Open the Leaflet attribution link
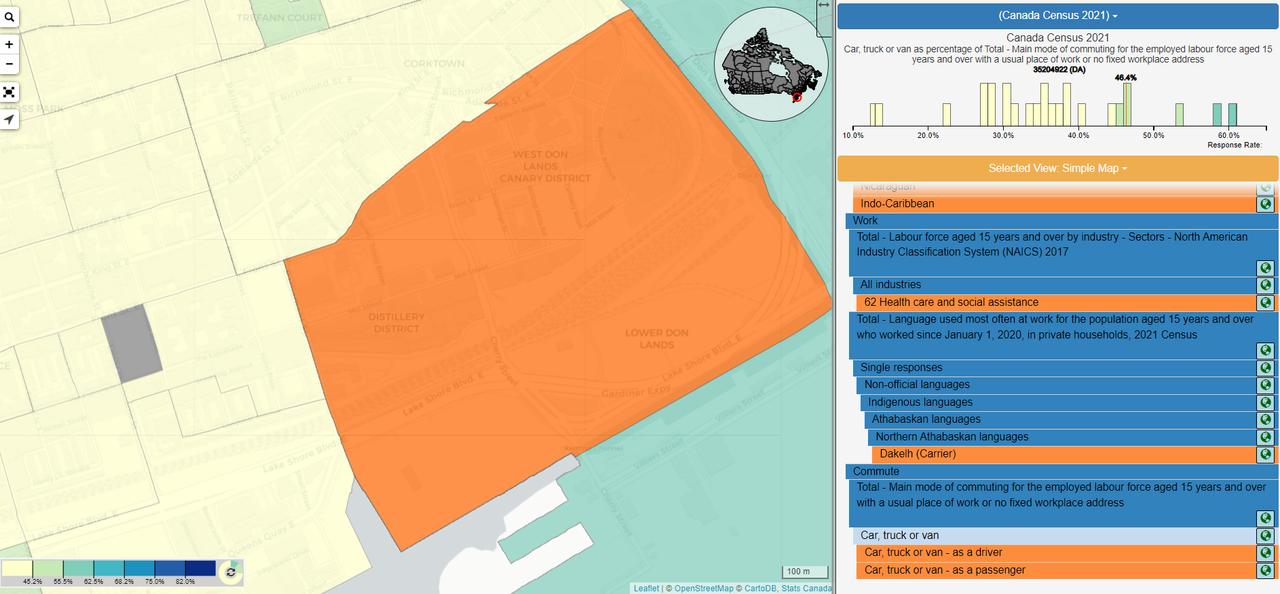Viewport: 1280px width, 594px height. pos(646,588)
